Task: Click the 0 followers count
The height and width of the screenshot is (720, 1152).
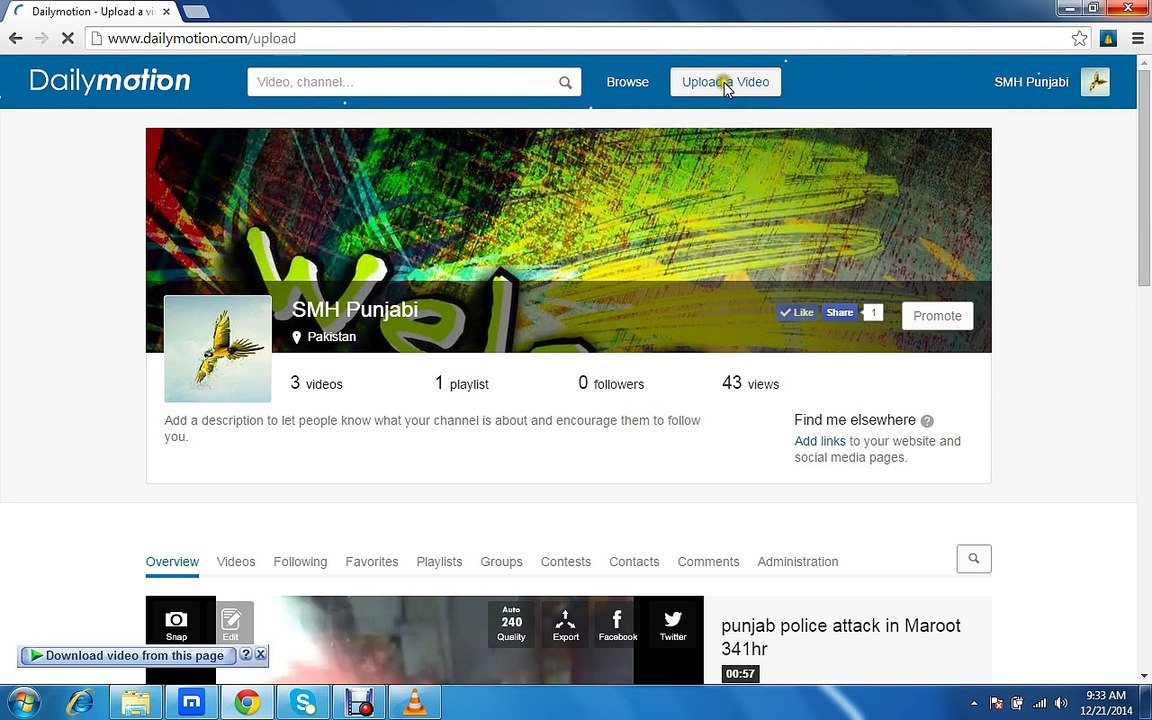Action: tap(611, 383)
